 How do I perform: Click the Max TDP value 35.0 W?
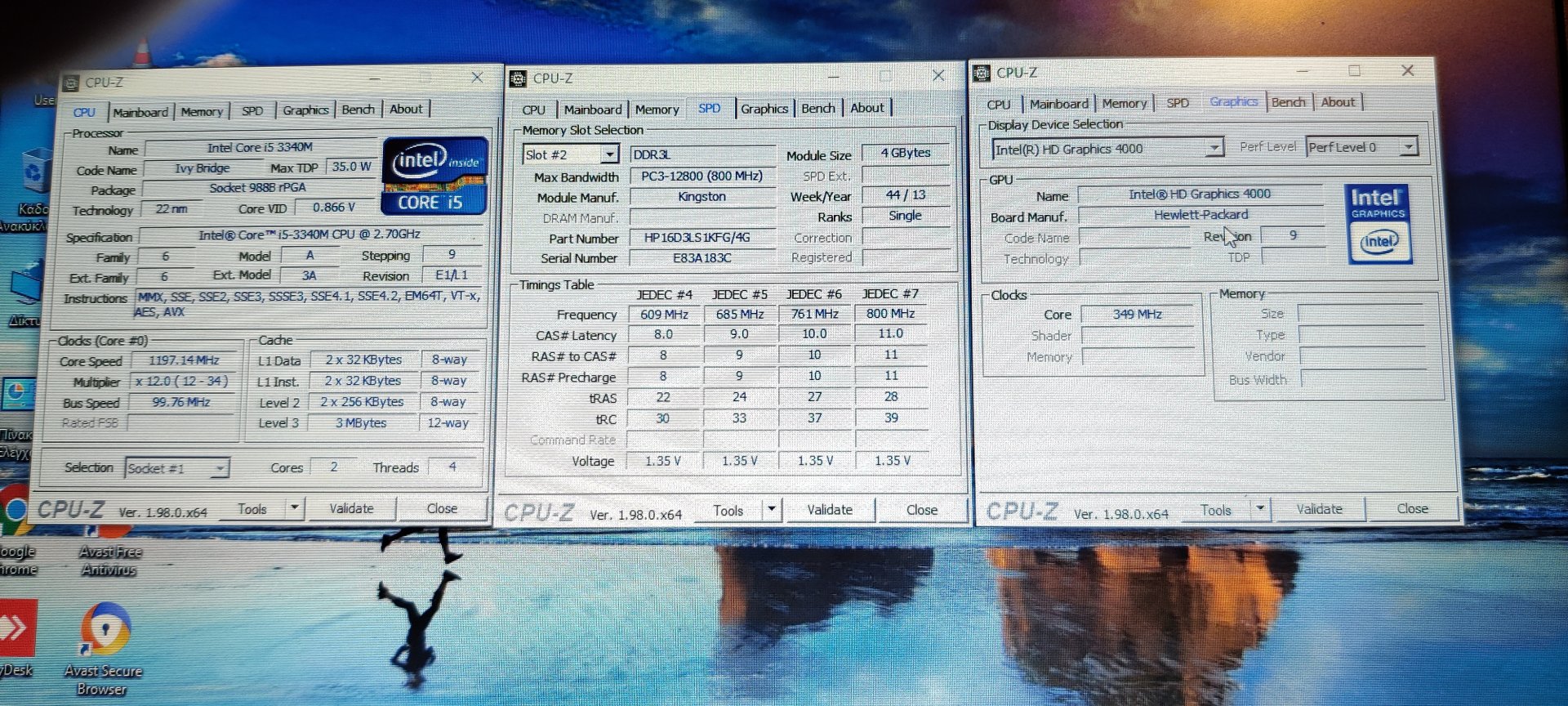pyautogui.click(x=351, y=166)
